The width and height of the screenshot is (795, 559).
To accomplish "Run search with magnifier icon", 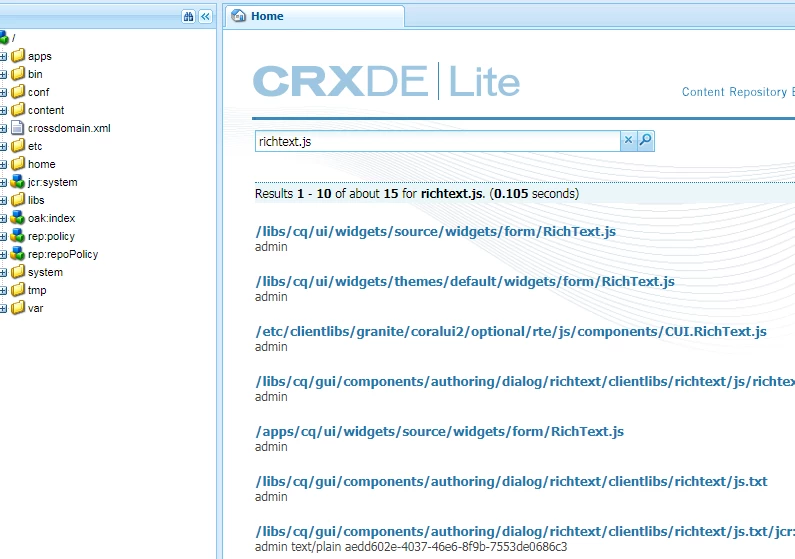I will [x=645, y=140].
